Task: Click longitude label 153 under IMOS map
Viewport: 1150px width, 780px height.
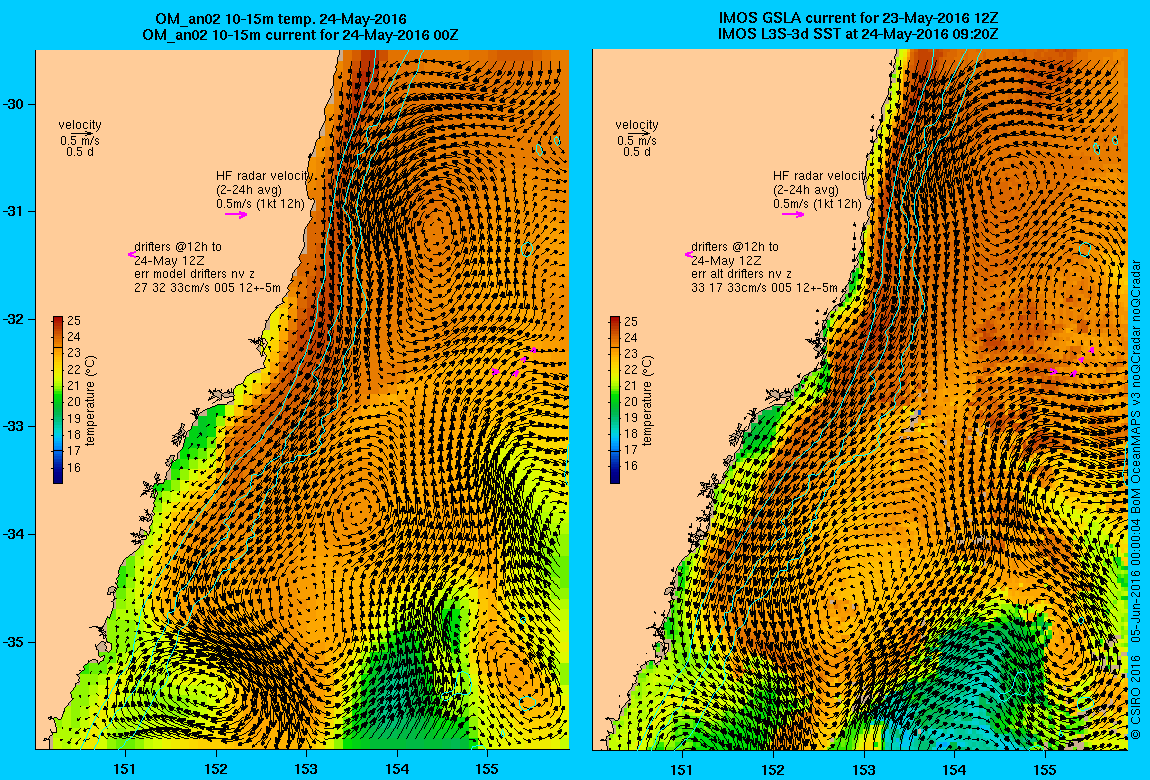Action: coord(863,769)
